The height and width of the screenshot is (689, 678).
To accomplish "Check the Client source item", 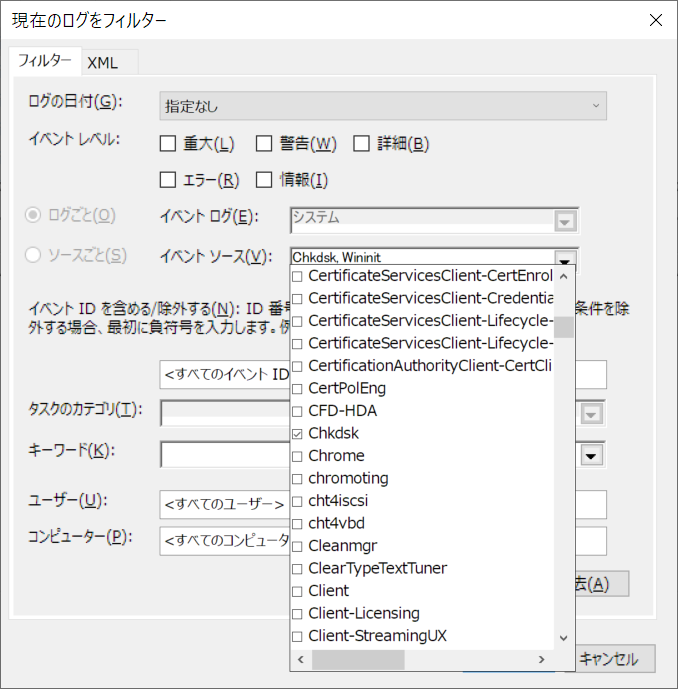I will pyautogui.click(x=297, y=591).
